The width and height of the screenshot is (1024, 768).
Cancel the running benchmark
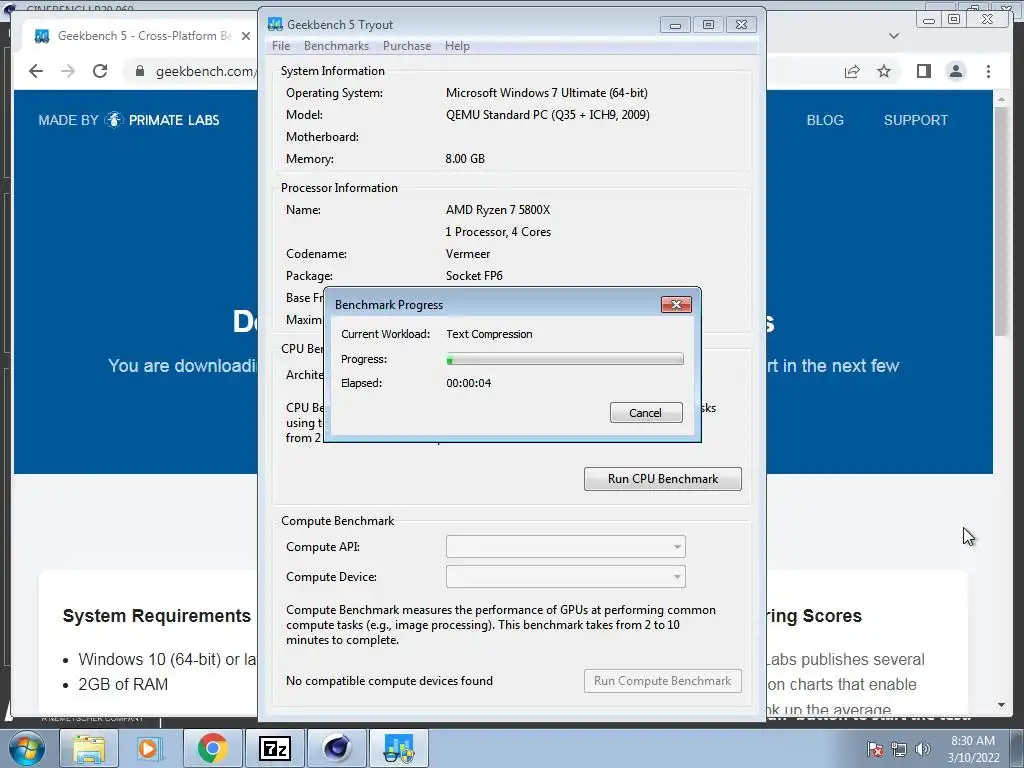[x=646, y=413]
